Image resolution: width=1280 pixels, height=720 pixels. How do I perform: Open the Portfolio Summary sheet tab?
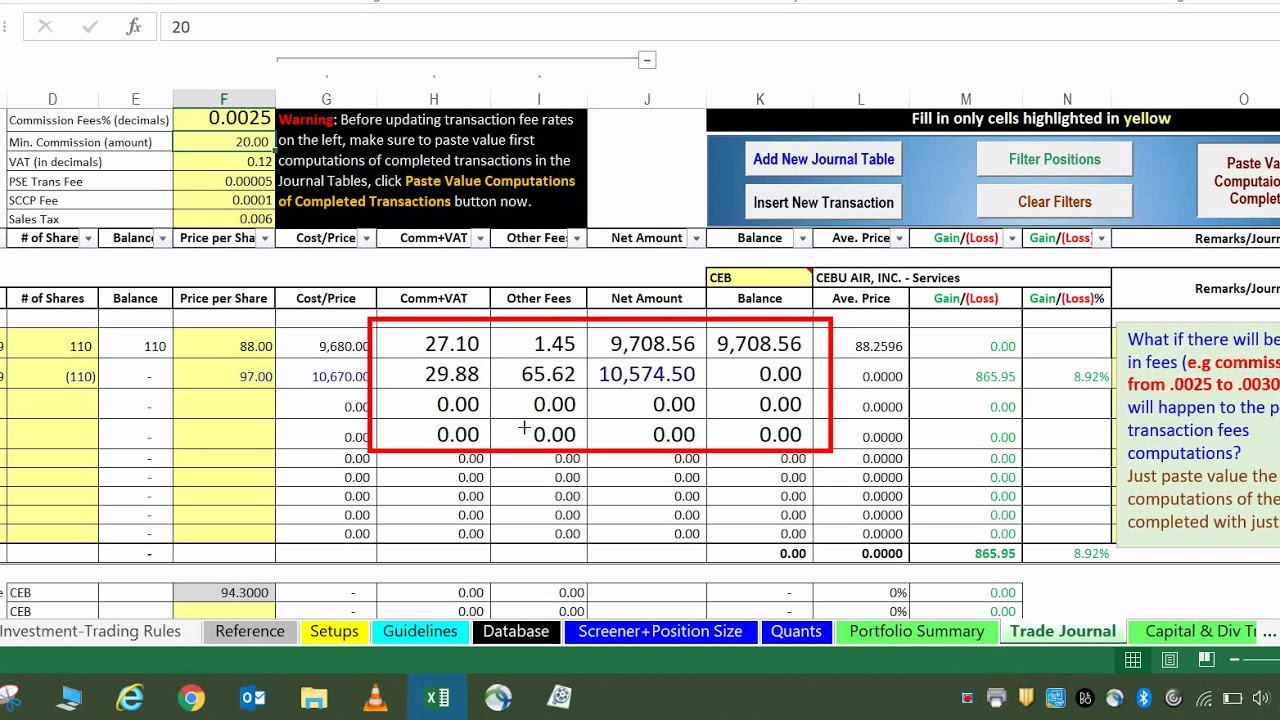tap(917, 631)
